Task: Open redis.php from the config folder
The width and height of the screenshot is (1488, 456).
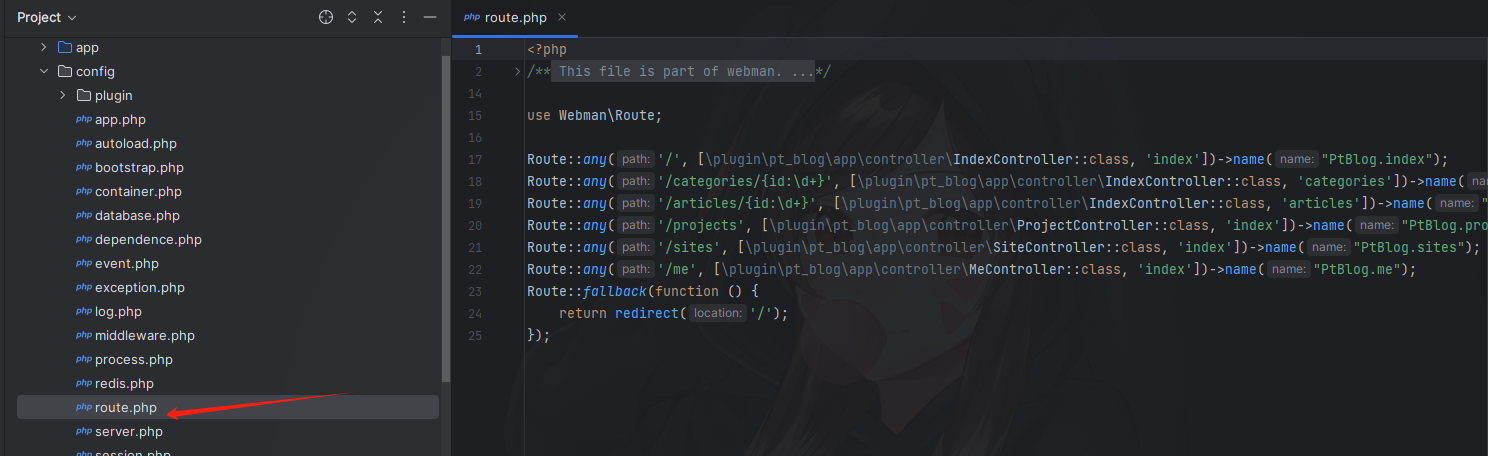Action: point(124,383)
